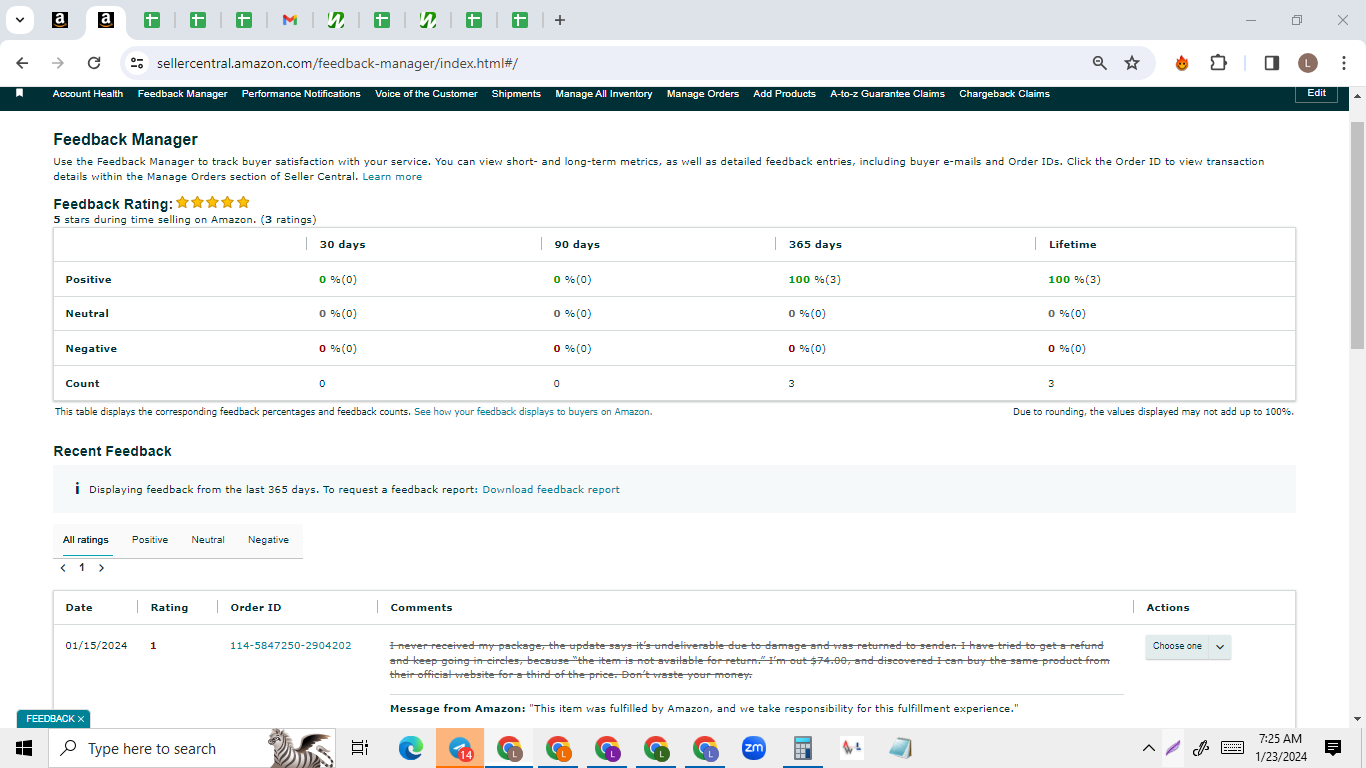This screenshot has width=1366, height=768.
Task: Click the feedback rating stars
Action: tap(213, 203)
